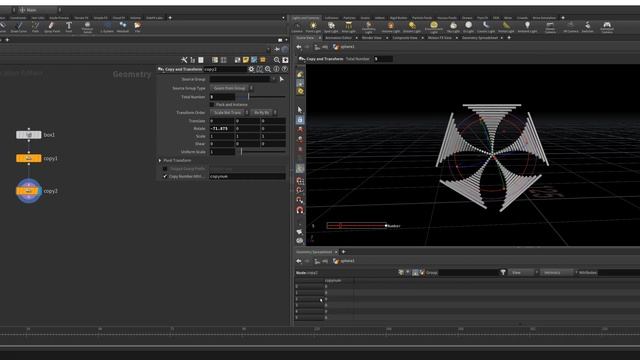Click the back arrow in Scene View path bar

coord(299,47)
